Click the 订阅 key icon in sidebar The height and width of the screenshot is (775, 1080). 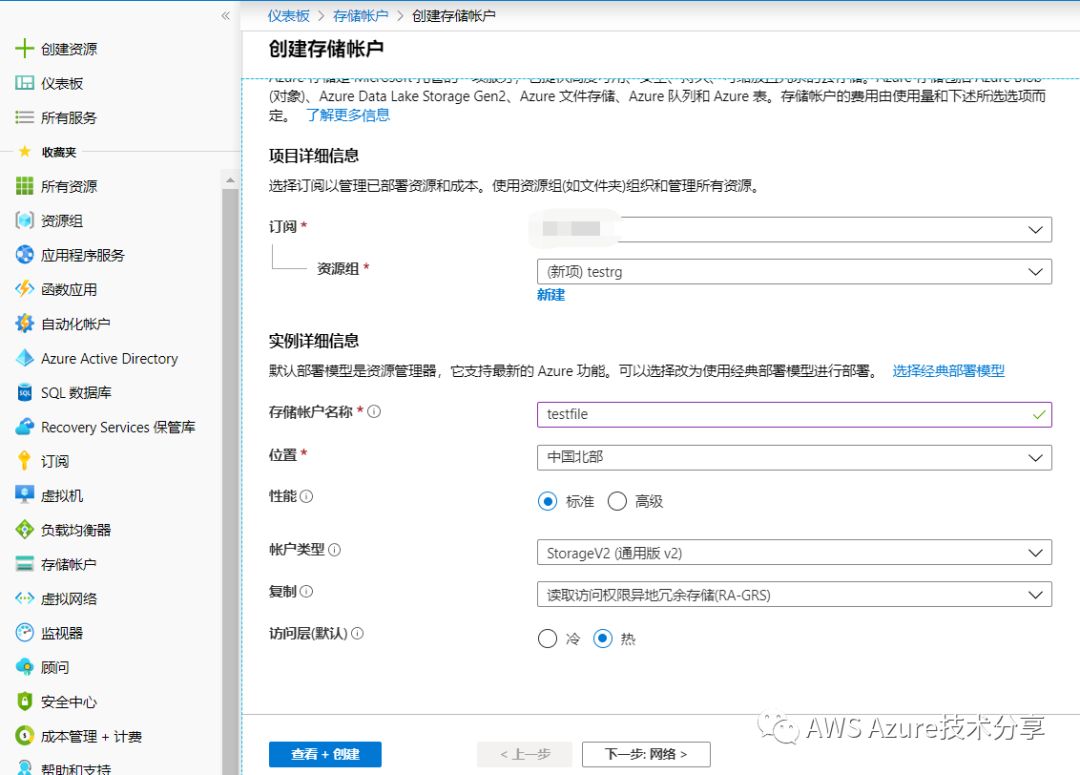(x=24, y=460)
